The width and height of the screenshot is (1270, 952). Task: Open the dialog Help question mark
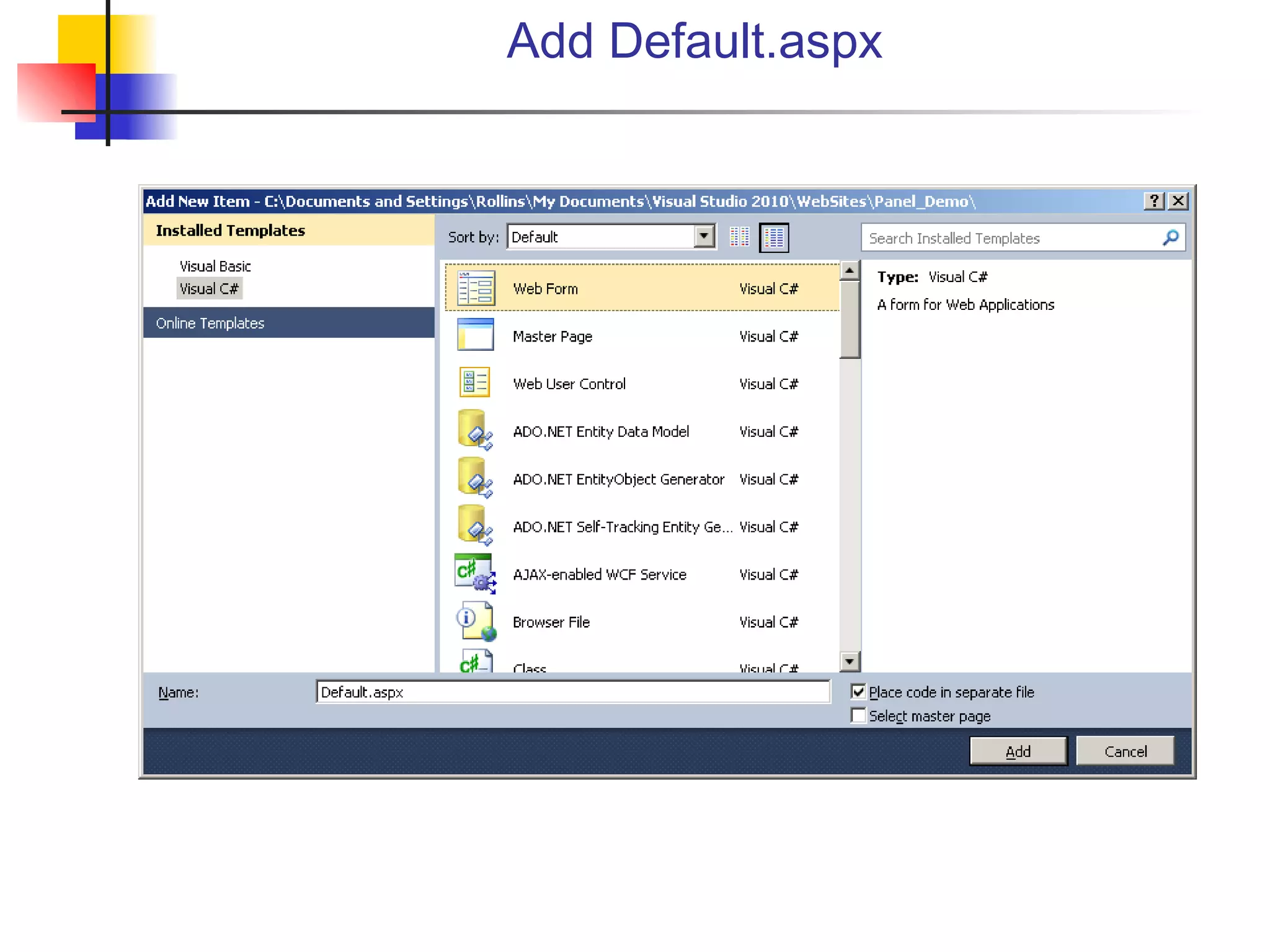(1154, 201)
